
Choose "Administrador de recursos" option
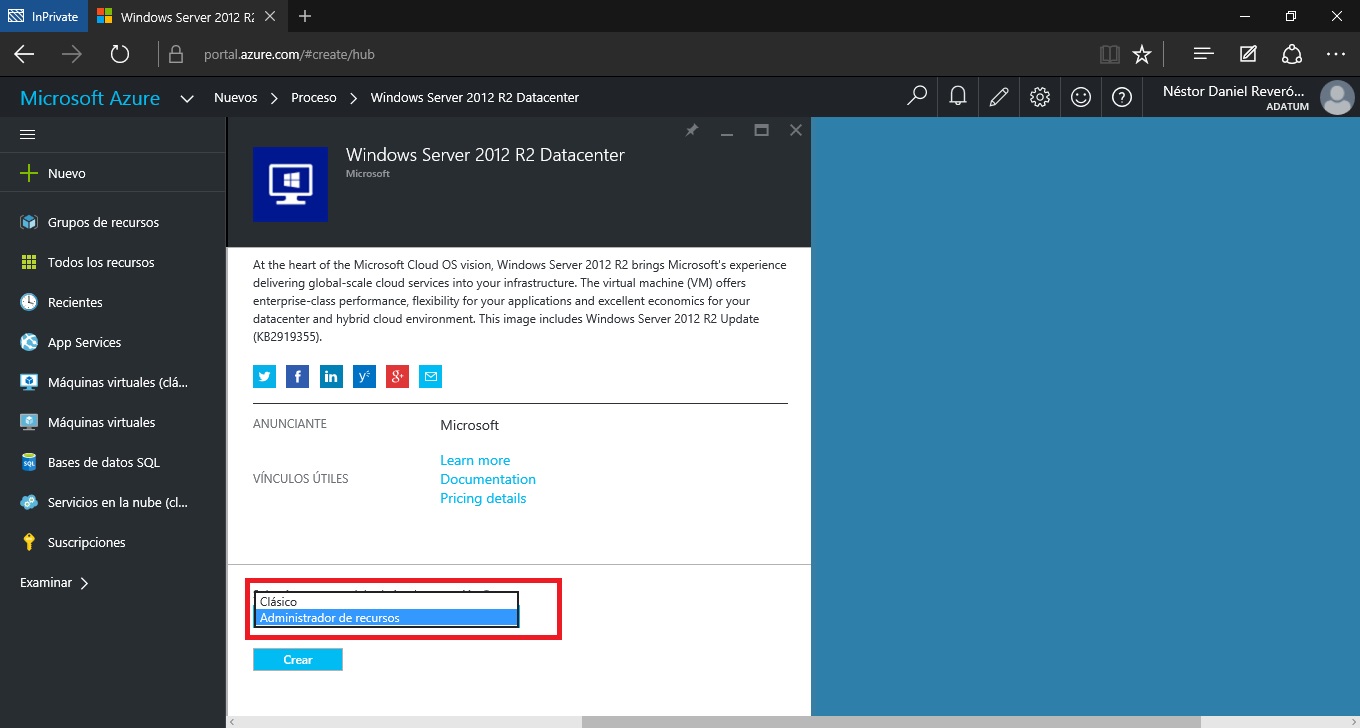click(386, 618)
